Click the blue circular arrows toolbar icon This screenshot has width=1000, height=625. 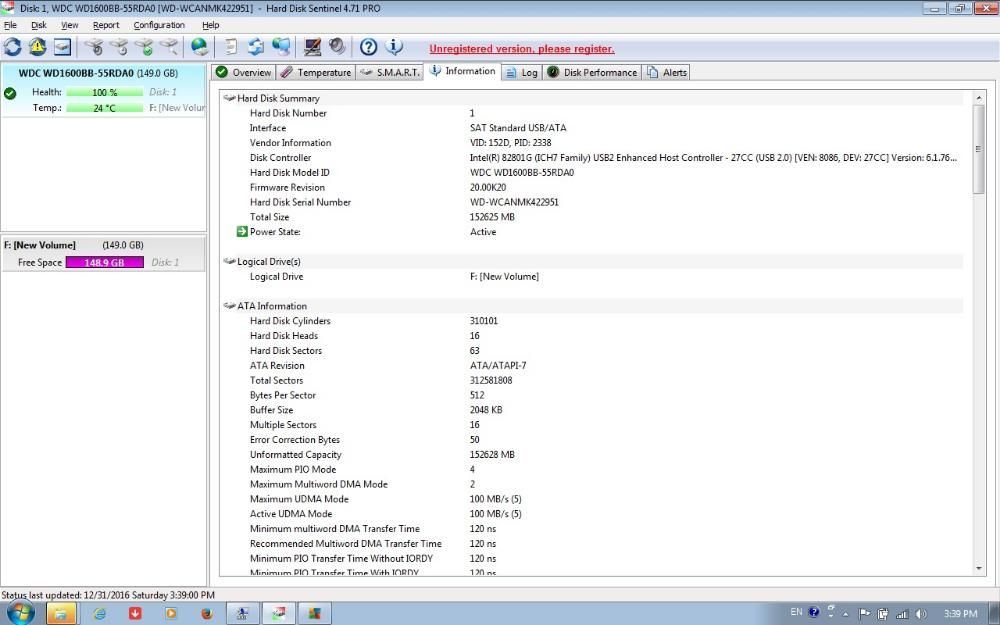(x=256, y=47)
